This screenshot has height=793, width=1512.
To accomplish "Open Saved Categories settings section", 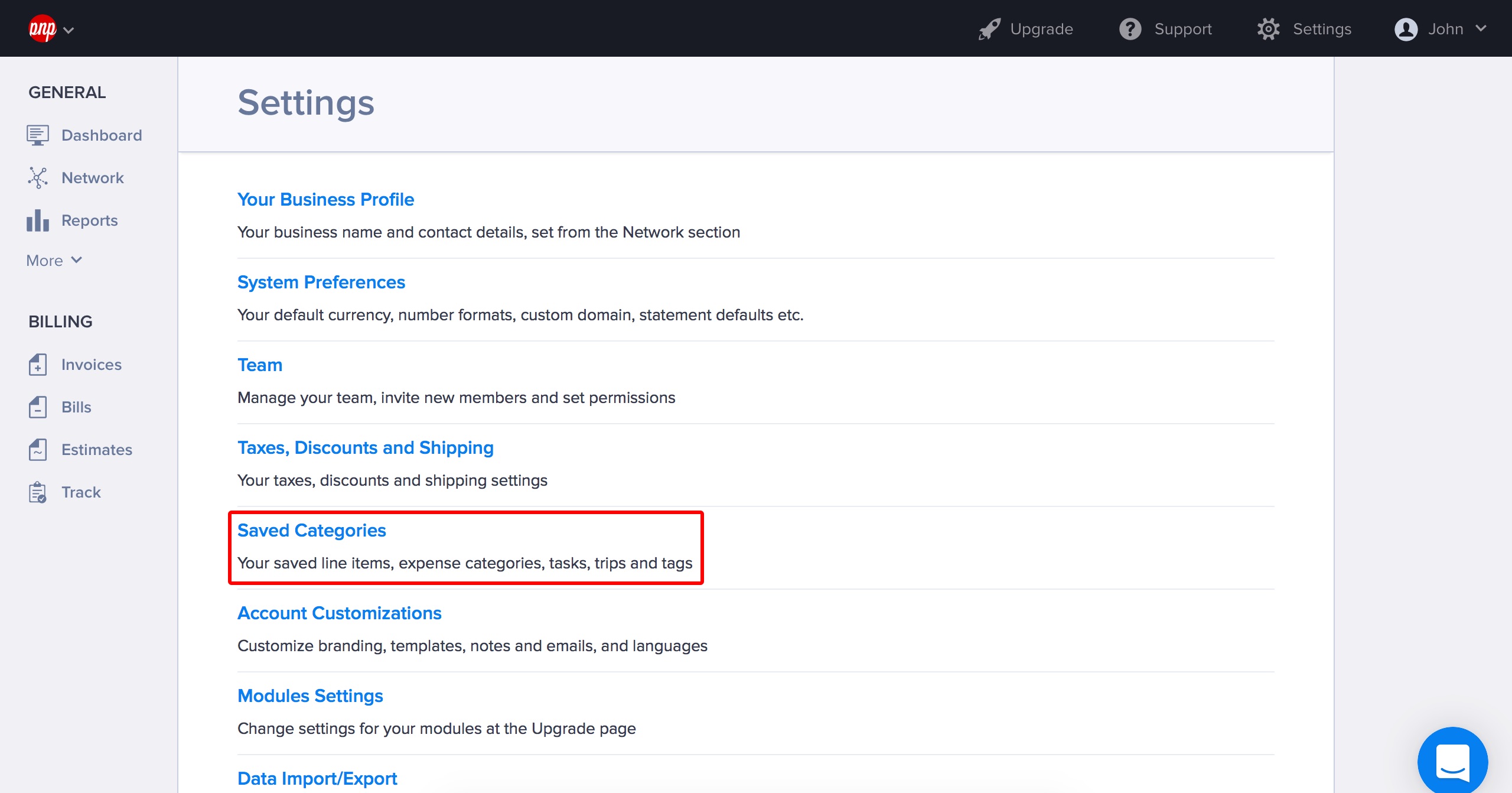I will (x=311, y=531).
